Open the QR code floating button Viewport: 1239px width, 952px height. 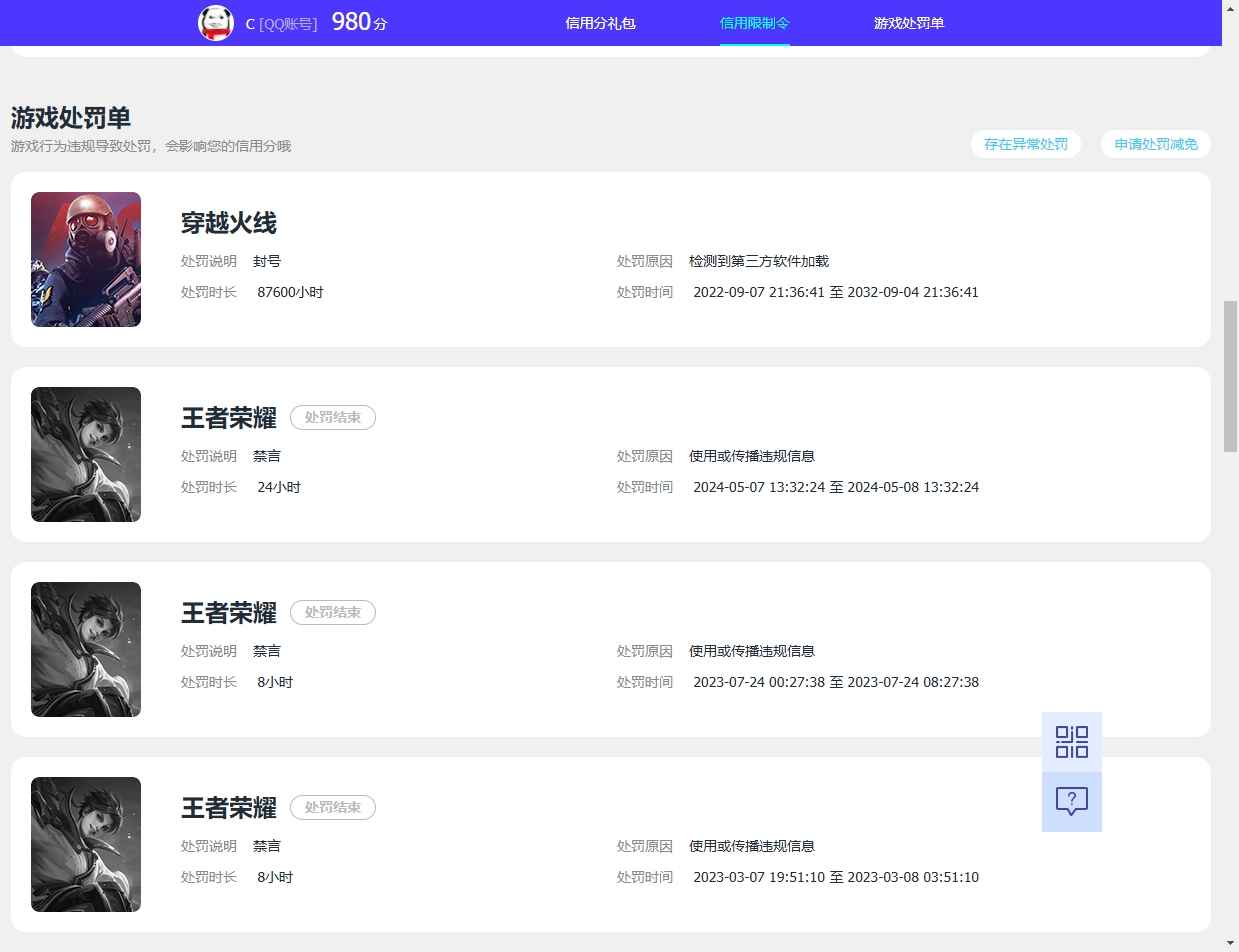click(x=1072, y=742)
